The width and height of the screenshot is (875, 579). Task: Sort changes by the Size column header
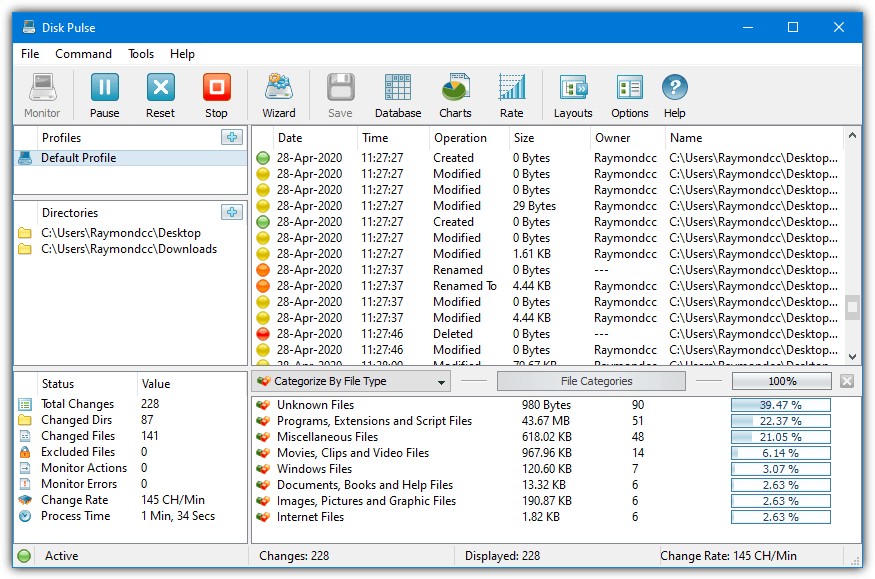(550, 138)
